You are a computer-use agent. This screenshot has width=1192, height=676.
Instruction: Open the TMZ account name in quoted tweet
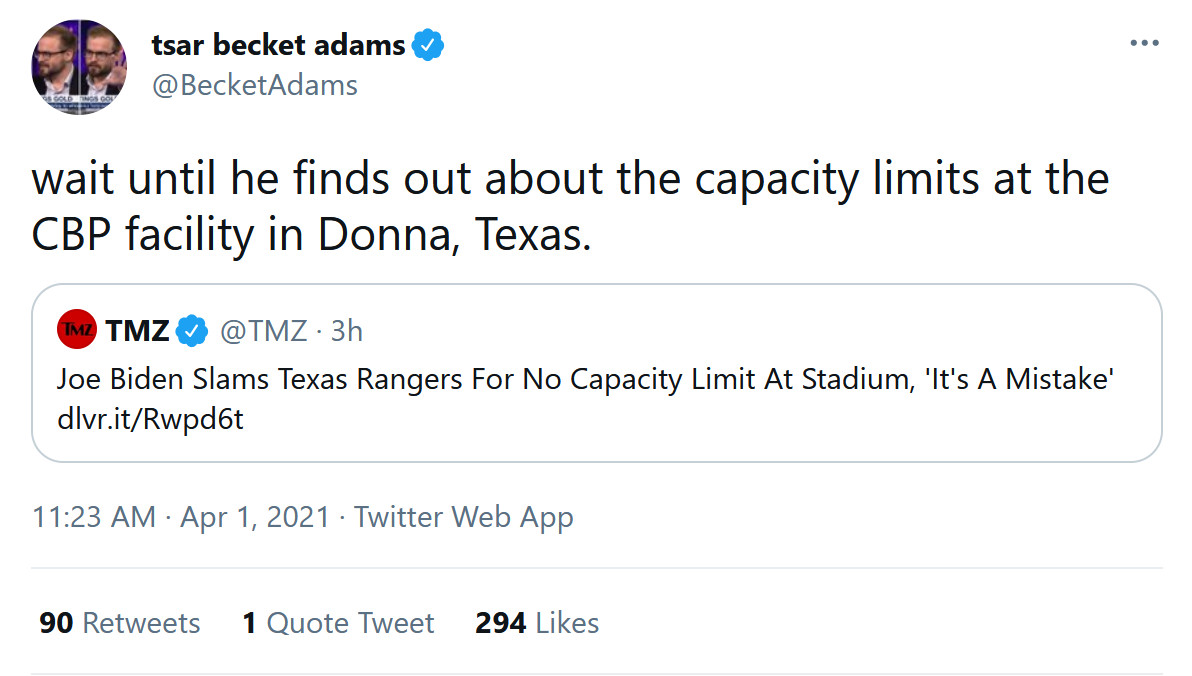pyautogui.click(x=137, y=331)
